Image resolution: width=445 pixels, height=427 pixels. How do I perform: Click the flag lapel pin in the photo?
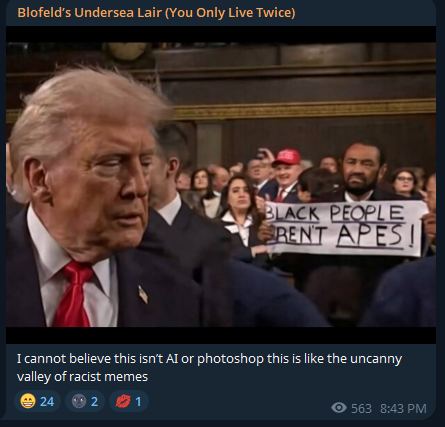[x=143, y=294]
